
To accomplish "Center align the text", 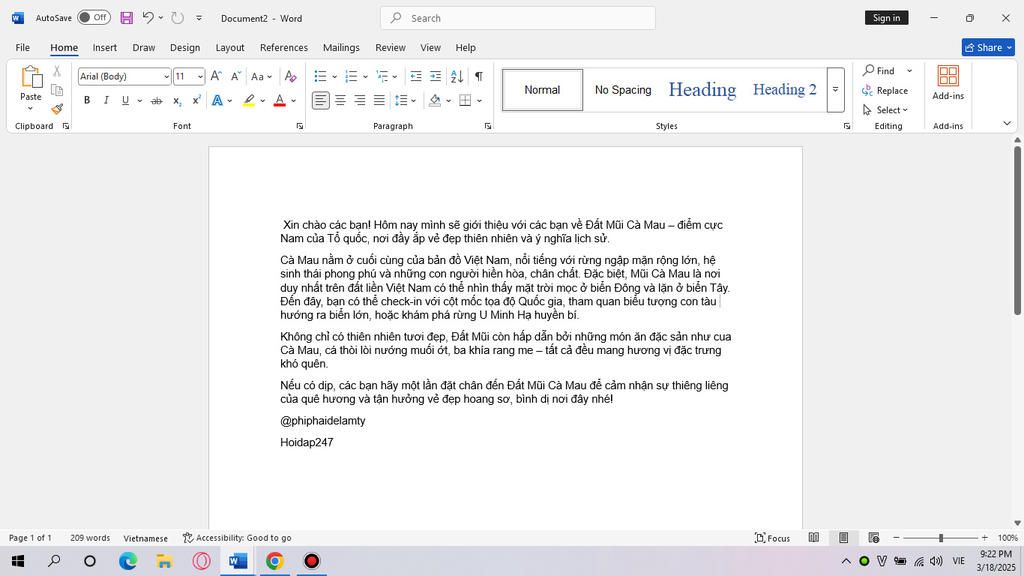I will tap(340, 101).
